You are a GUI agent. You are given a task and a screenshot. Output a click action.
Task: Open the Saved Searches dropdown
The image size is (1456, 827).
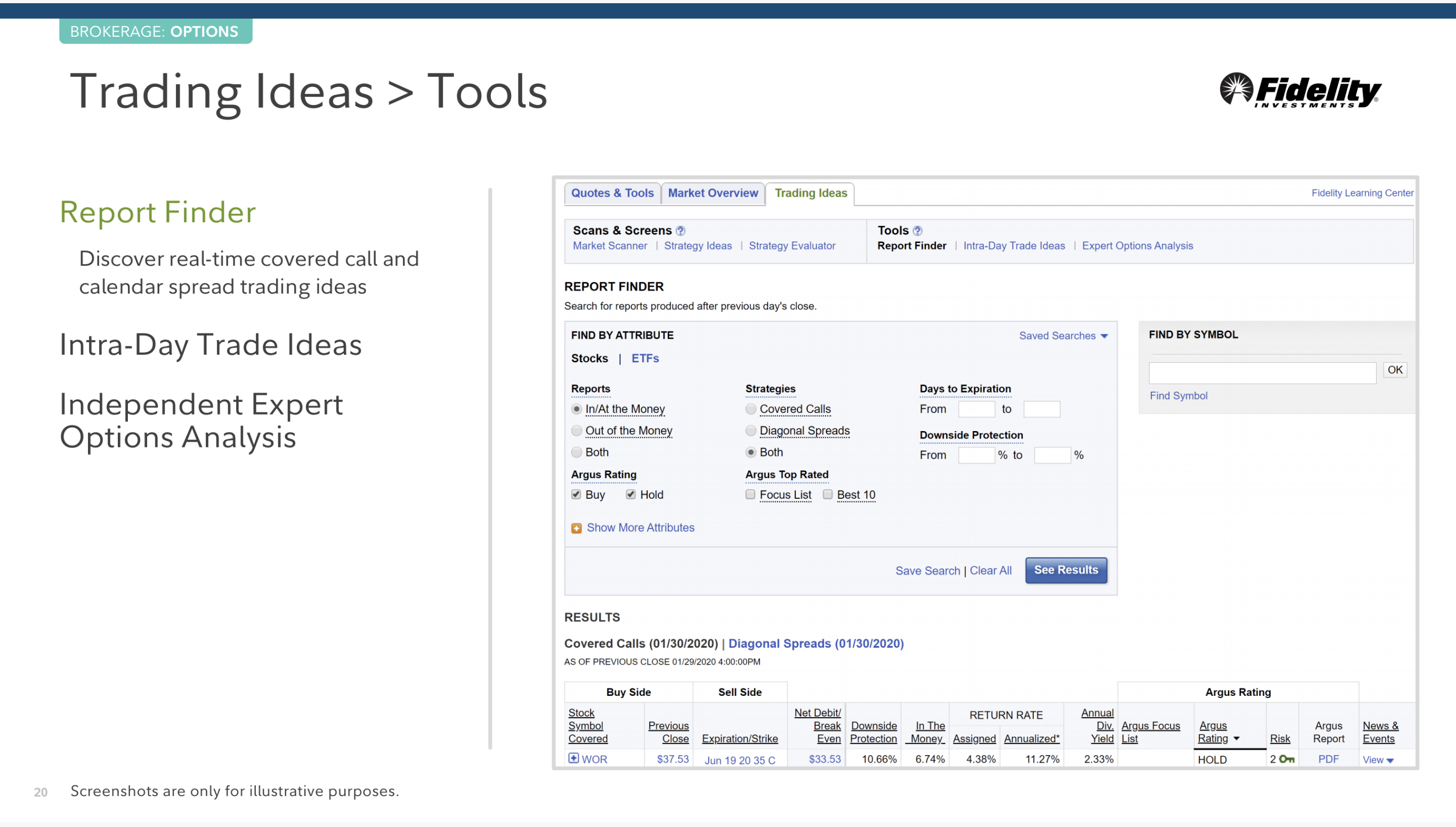[1063, 336]
